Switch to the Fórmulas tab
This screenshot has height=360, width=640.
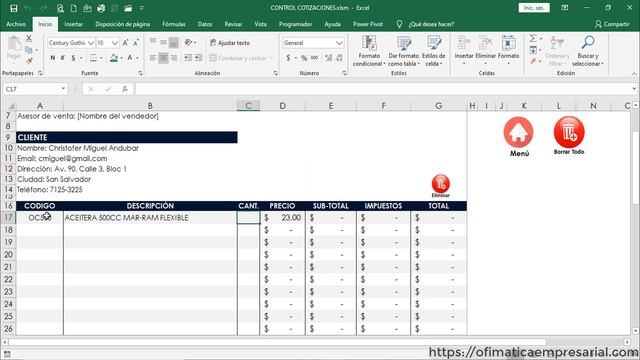coord(174,24)
